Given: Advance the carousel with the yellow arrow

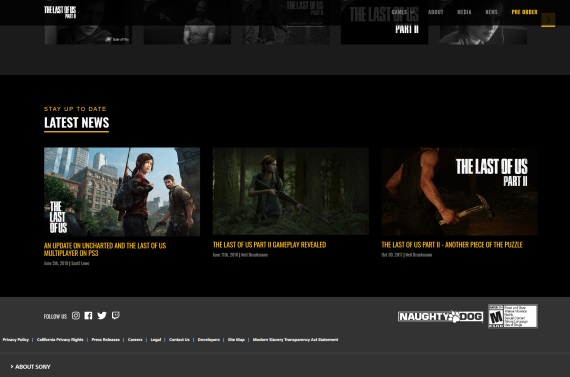Looking at the screenshot, I should [548, 20].
